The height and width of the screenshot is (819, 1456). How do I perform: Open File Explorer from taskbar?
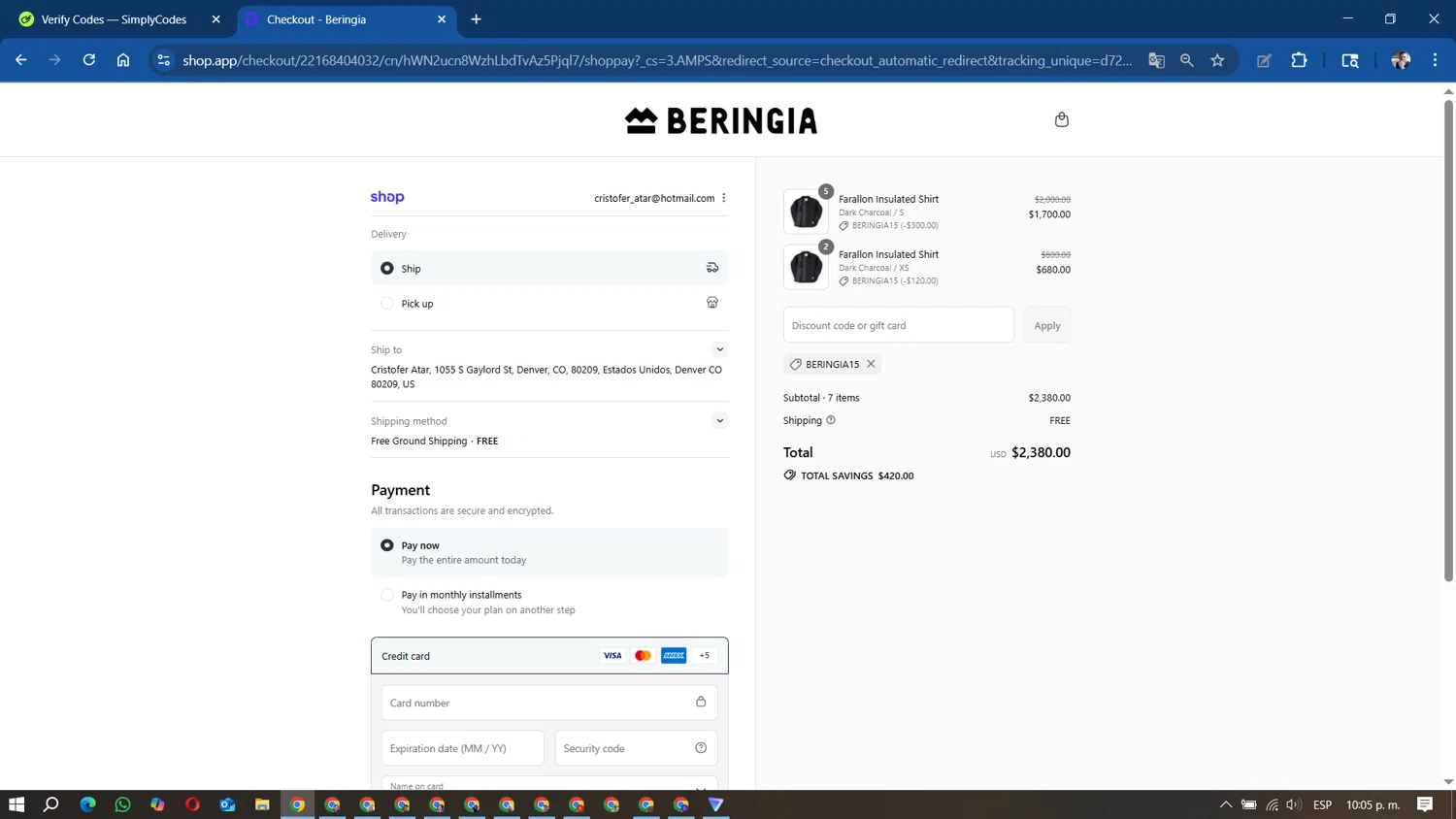(262, 804)
